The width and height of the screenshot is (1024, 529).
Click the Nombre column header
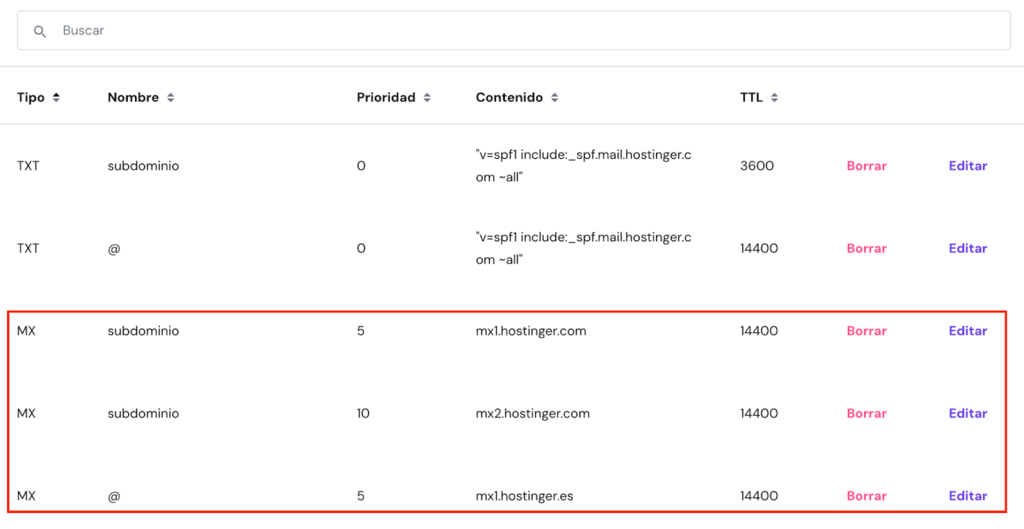(x=133, y=98)
